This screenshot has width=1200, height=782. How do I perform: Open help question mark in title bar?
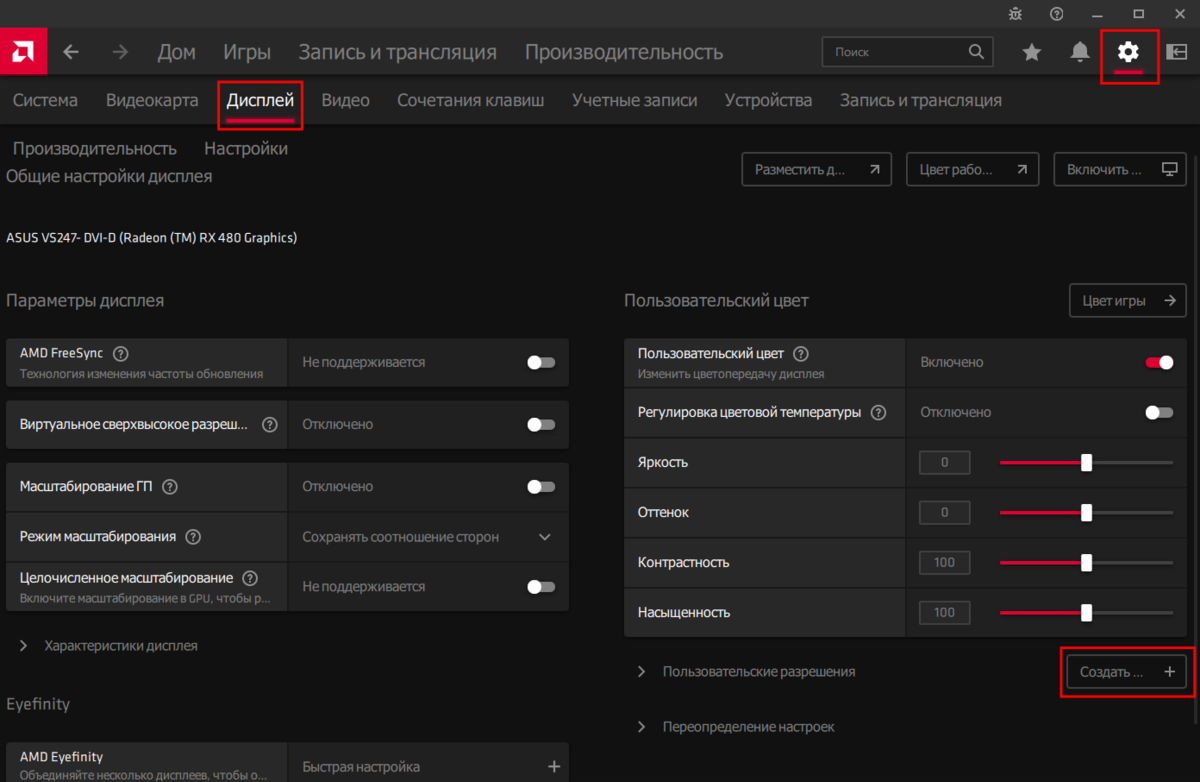(x=1057, y=14)
